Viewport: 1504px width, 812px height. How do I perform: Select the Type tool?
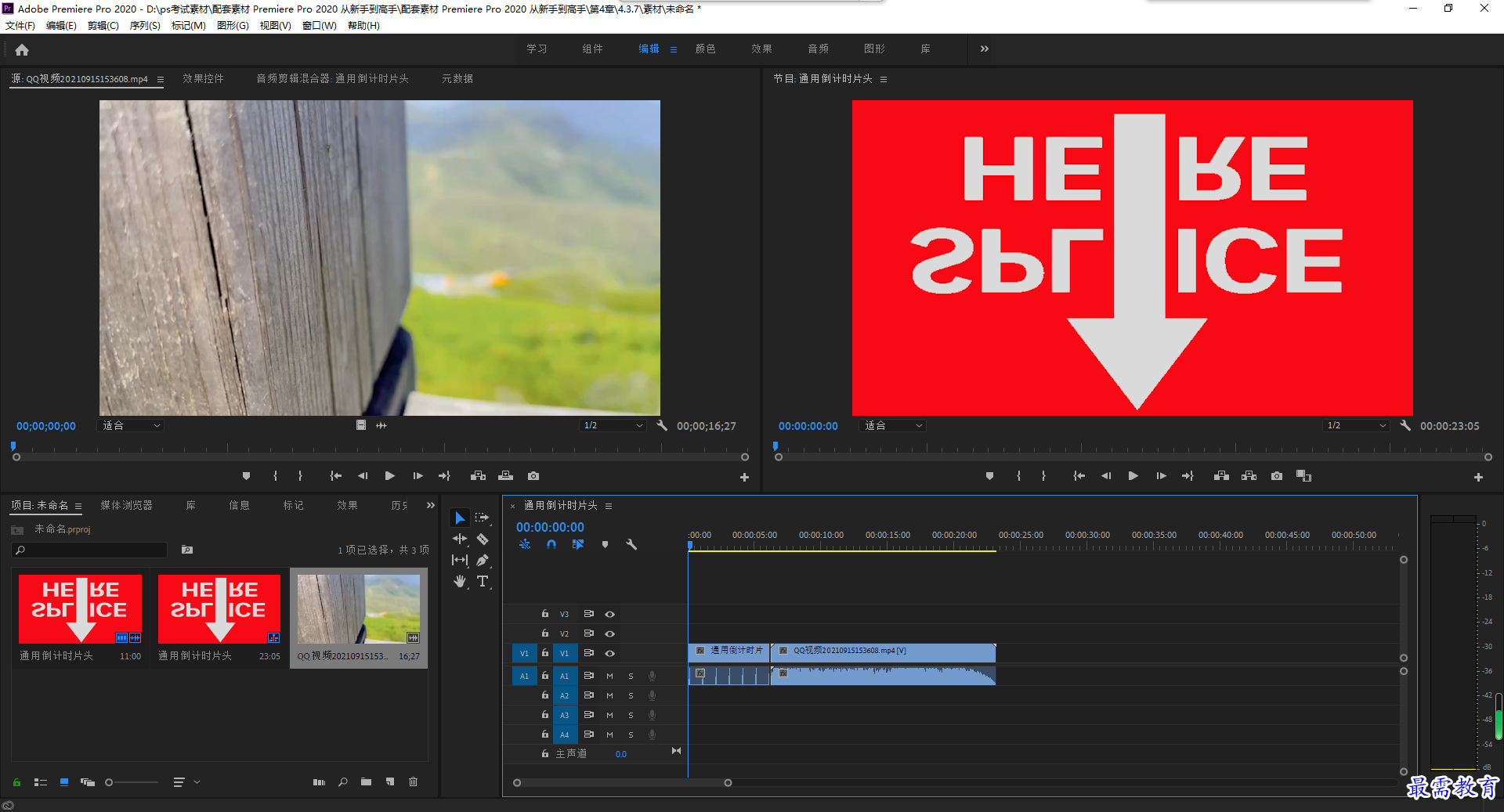(x=483, y=581)
